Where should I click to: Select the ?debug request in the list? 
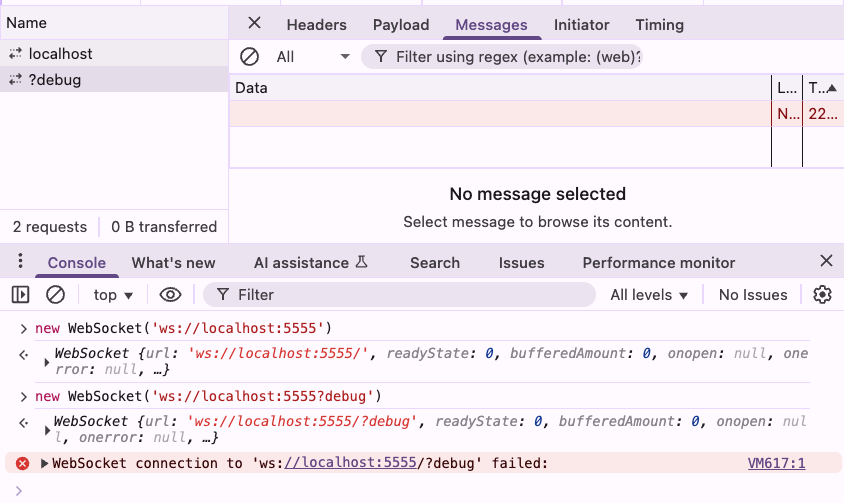55,80
